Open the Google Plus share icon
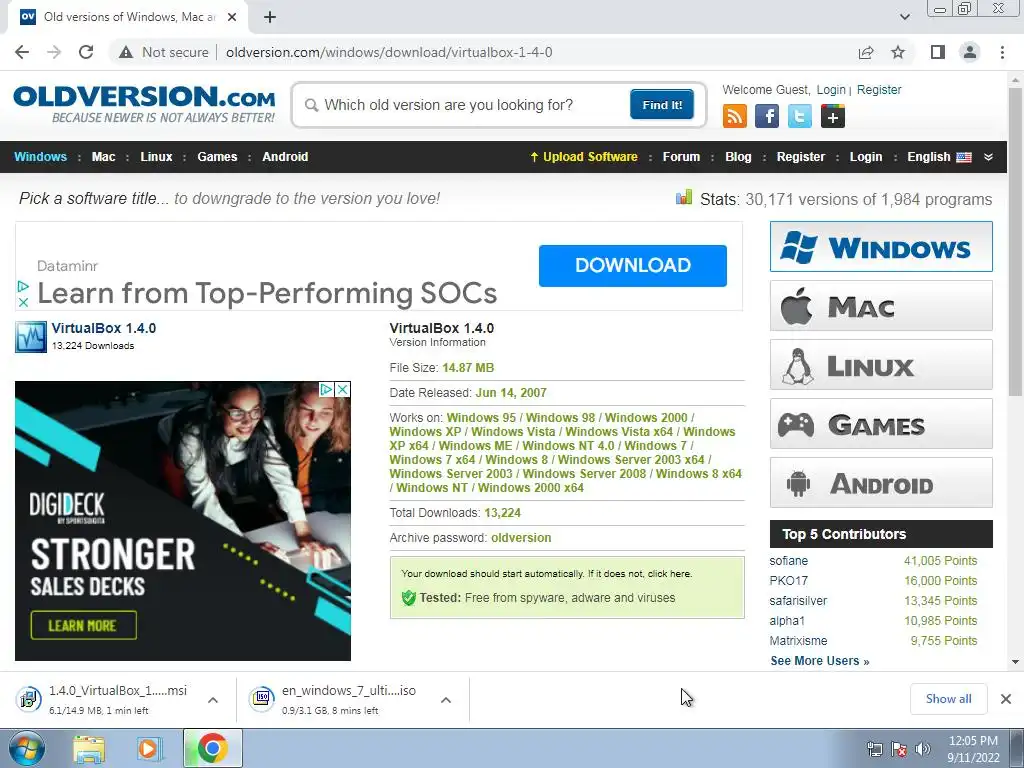The width and height of the screenshot is (1024, 768). coord(833,116)
